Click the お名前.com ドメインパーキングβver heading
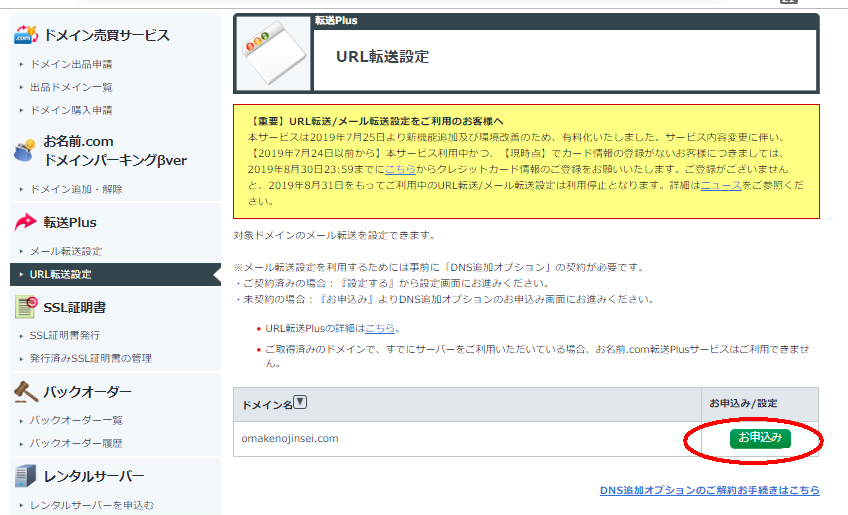Image resolution: width=848 pixels, height=515 pixels. [115, 151]
